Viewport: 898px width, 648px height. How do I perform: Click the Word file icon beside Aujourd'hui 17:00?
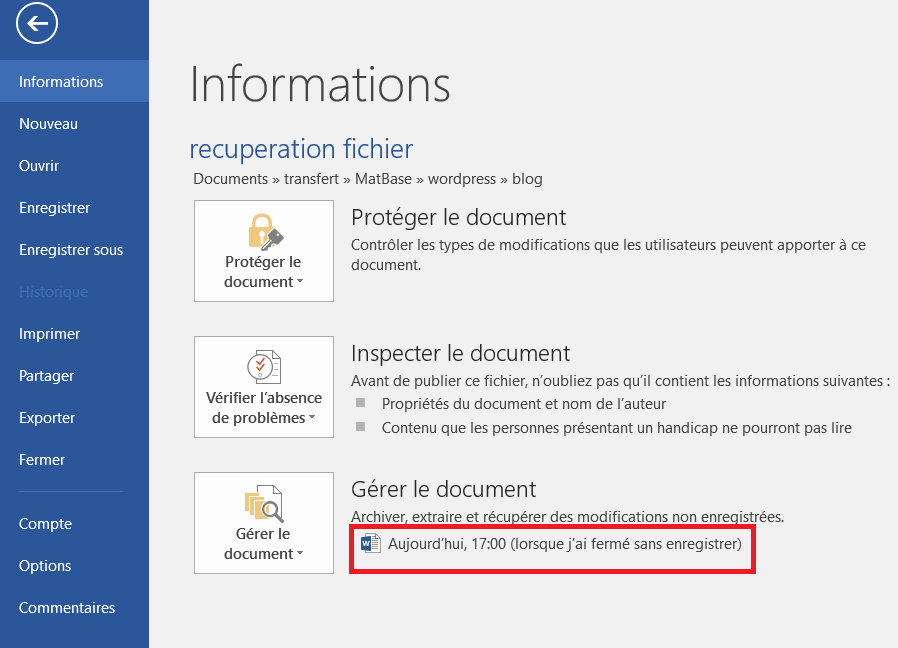click(x=371, y=543)
